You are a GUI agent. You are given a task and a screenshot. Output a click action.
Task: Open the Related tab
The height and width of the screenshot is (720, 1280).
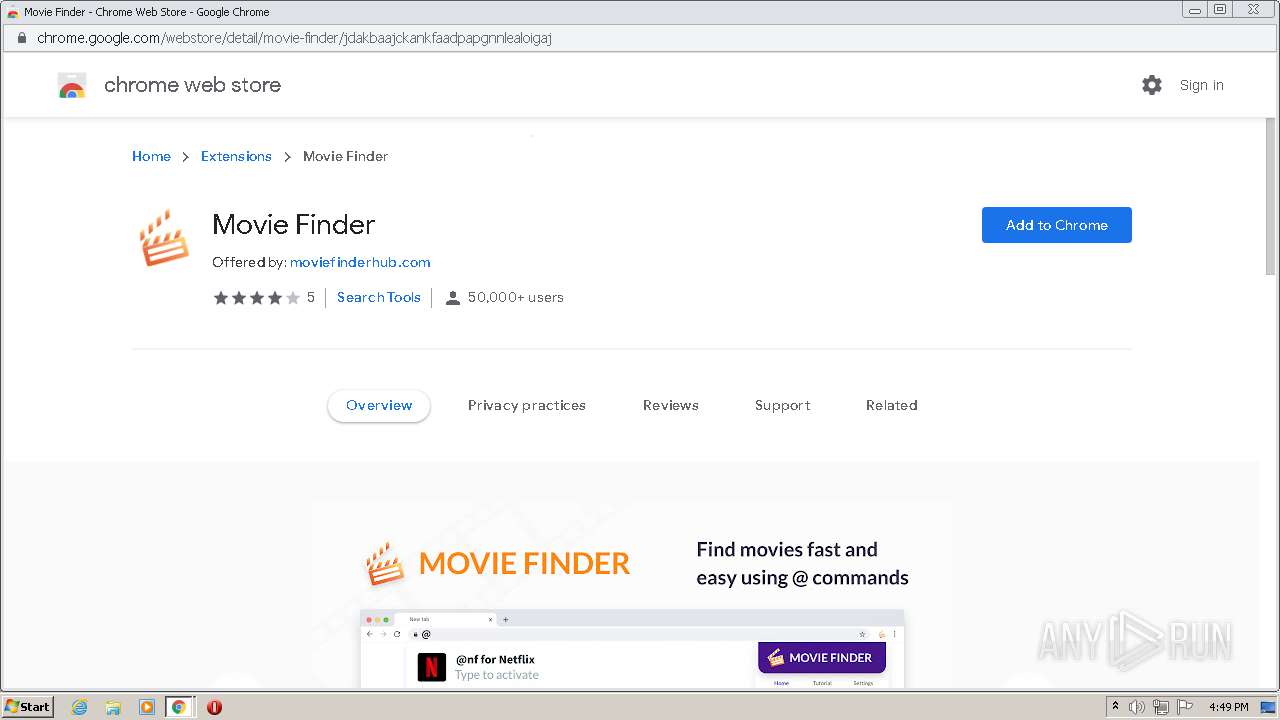[892, 406]
